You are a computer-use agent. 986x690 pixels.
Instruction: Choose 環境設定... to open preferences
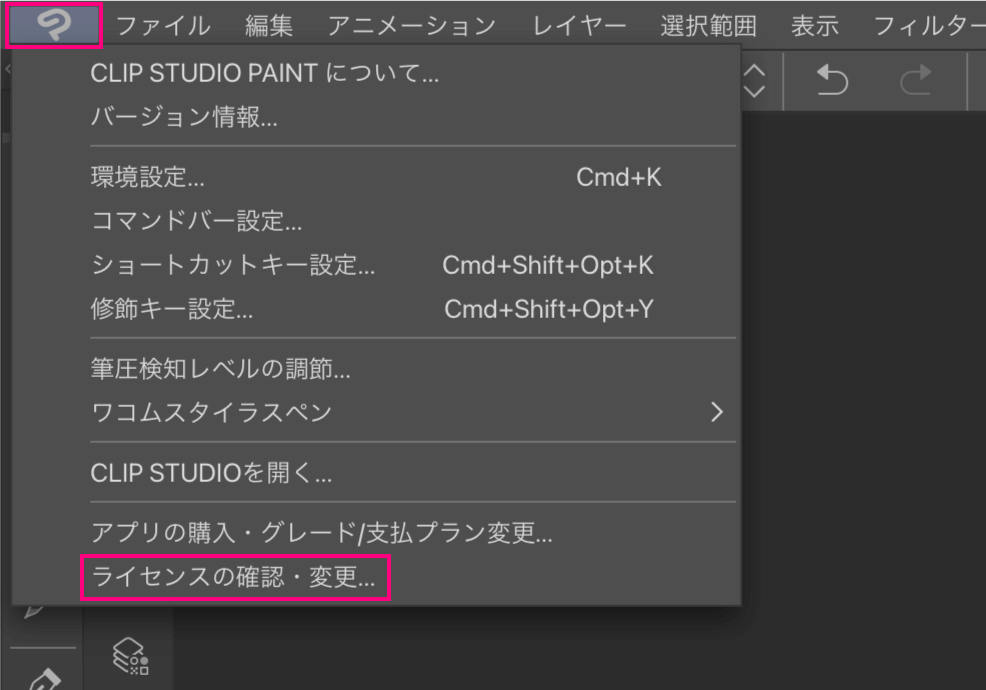(x=147, y=178)
